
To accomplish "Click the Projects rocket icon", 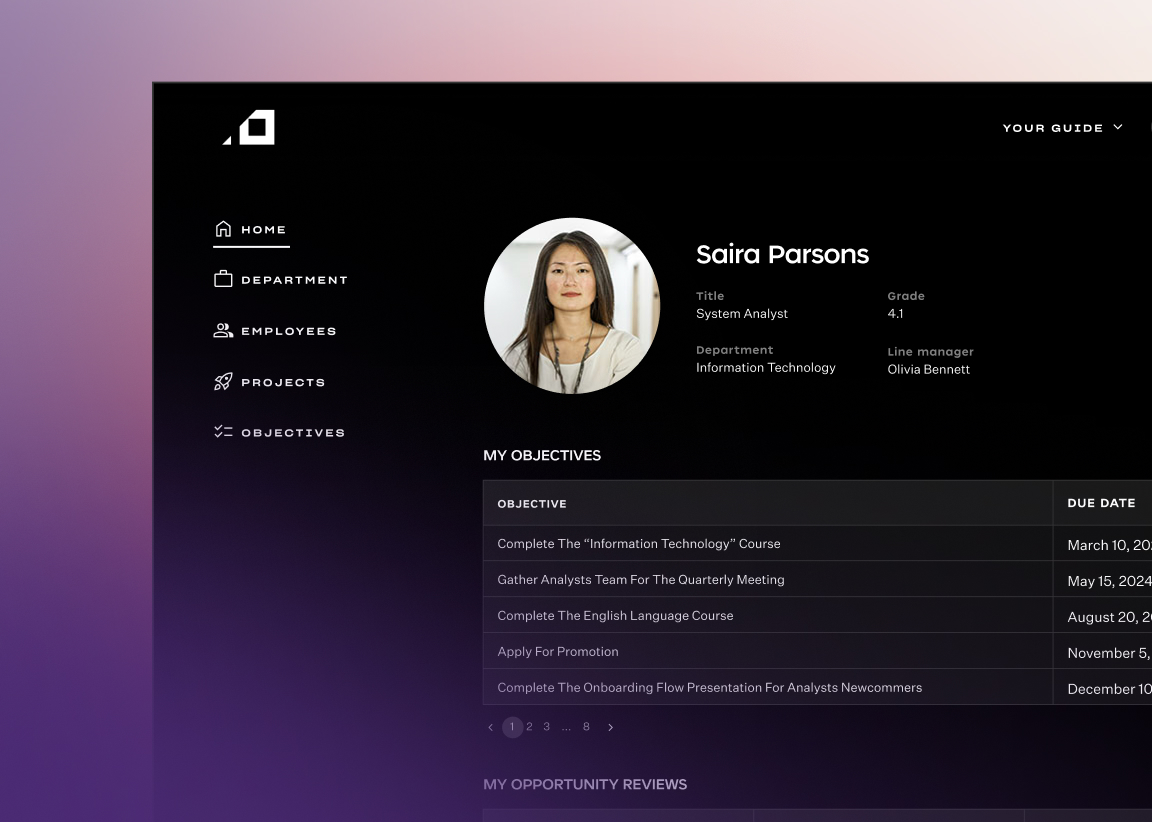I will click(x=223, y=381).
